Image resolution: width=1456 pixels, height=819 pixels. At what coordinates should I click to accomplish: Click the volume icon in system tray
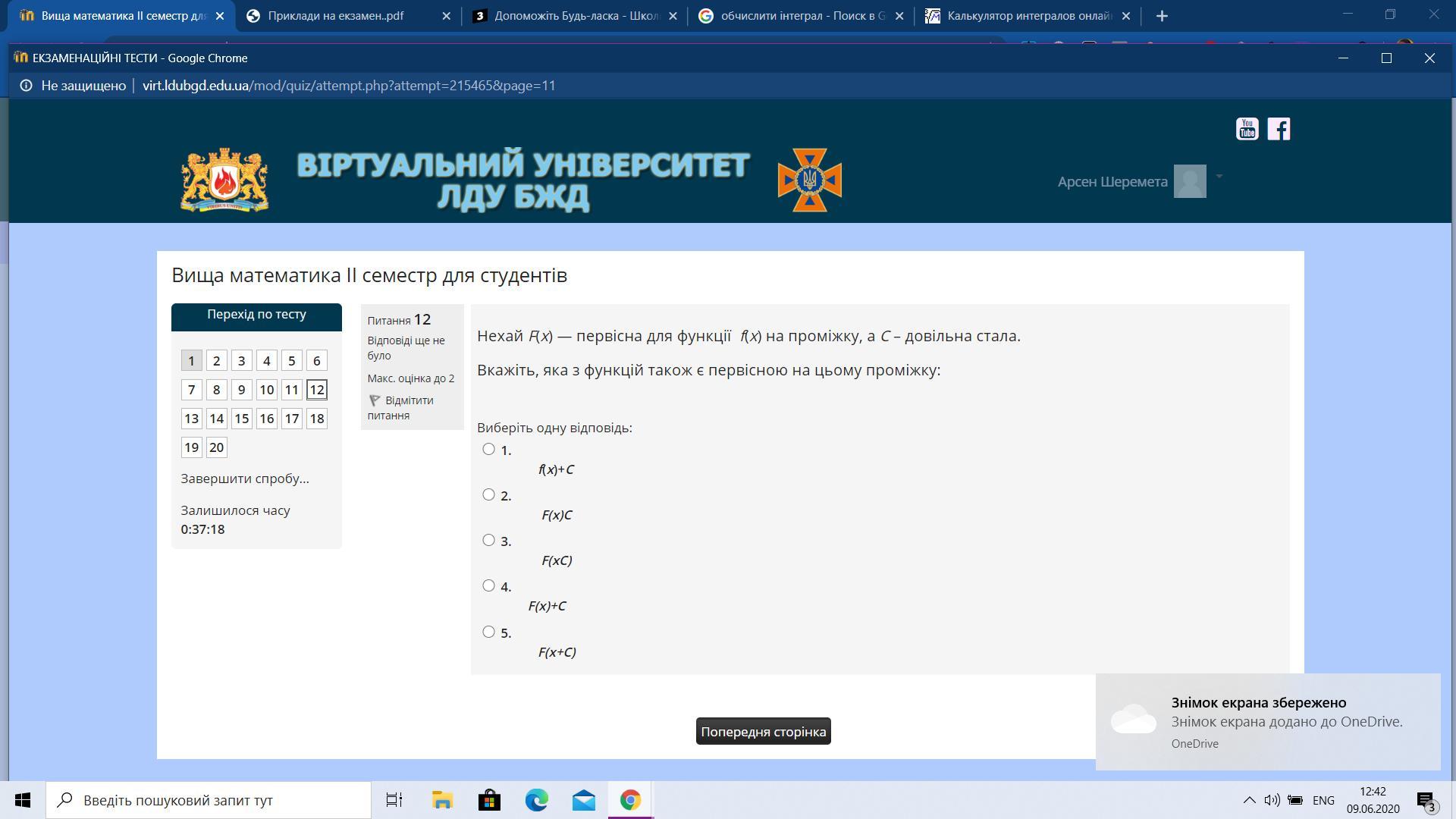1272,800
